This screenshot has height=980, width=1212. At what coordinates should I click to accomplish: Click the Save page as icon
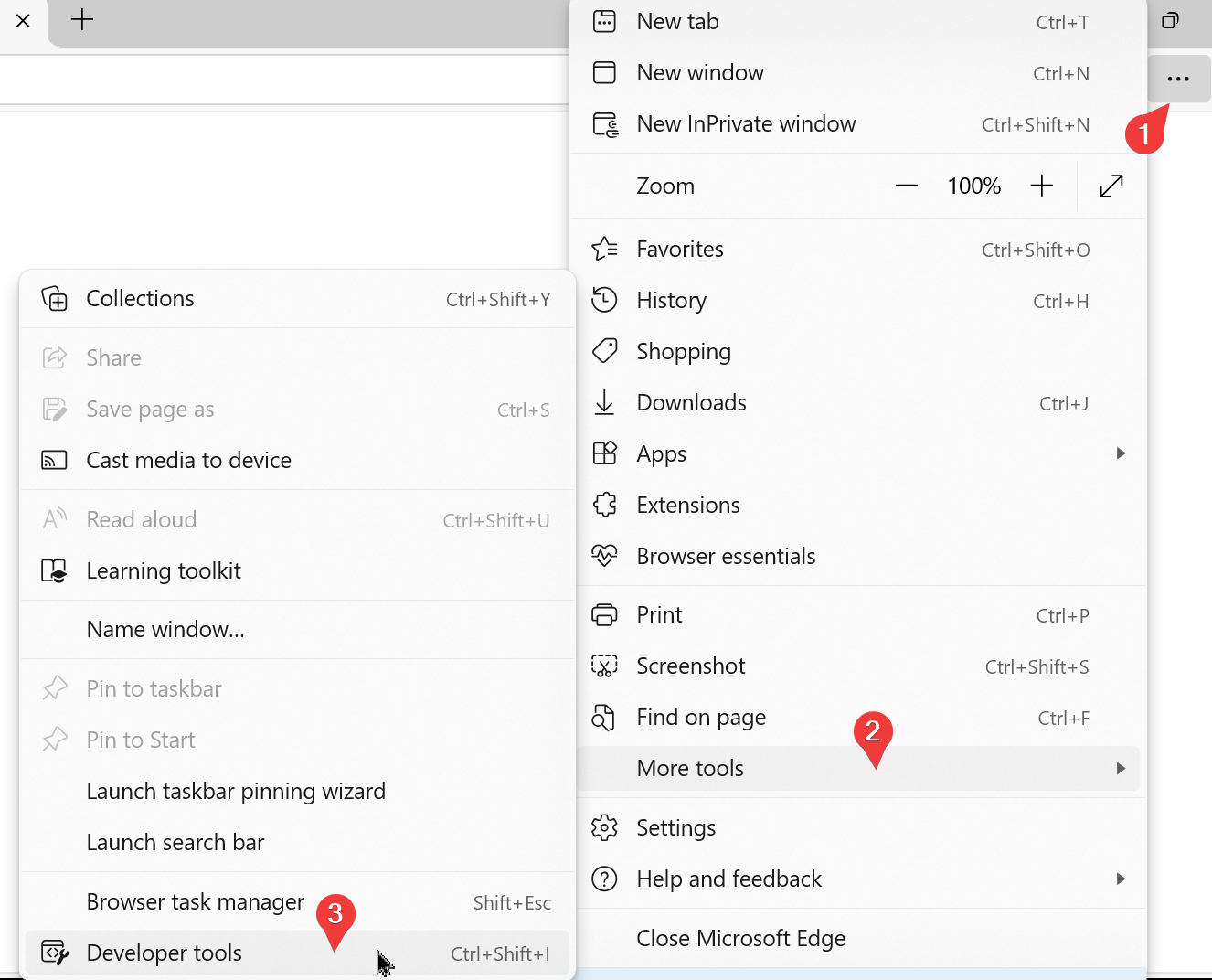55,409
